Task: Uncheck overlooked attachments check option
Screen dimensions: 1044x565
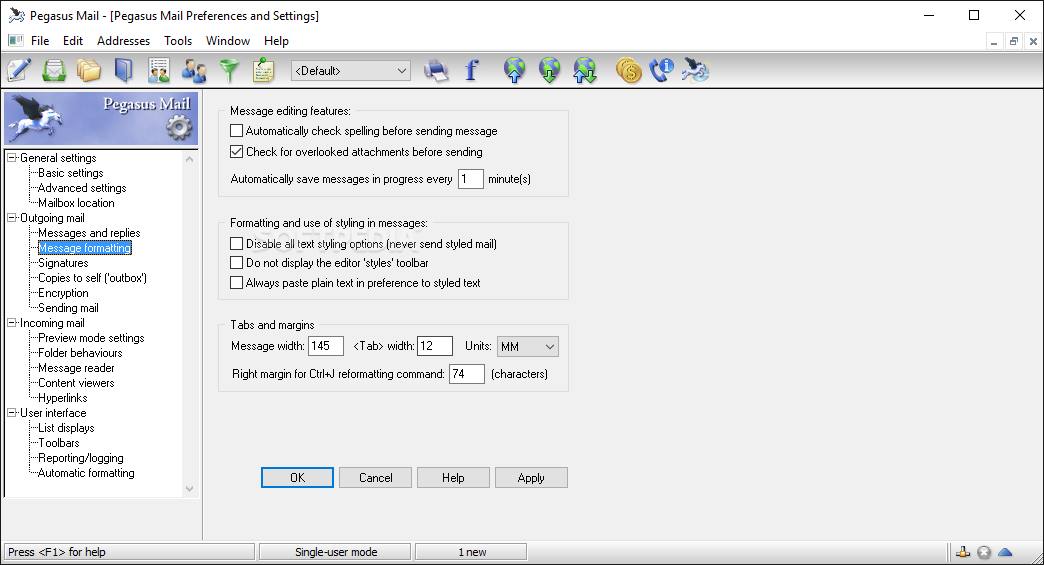Action: pos(236,152)
